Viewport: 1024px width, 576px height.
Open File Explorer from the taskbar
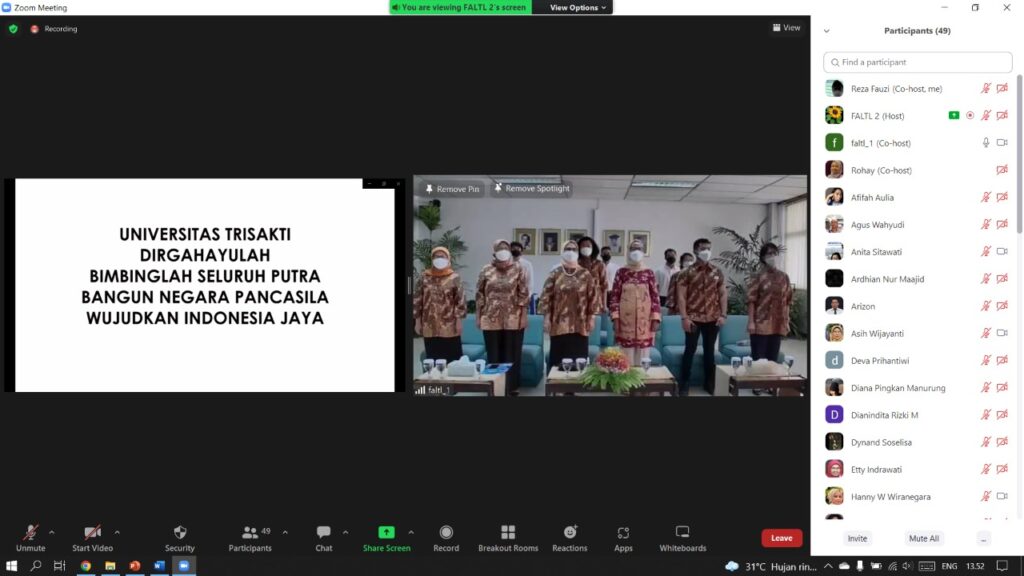pos(110,566)
